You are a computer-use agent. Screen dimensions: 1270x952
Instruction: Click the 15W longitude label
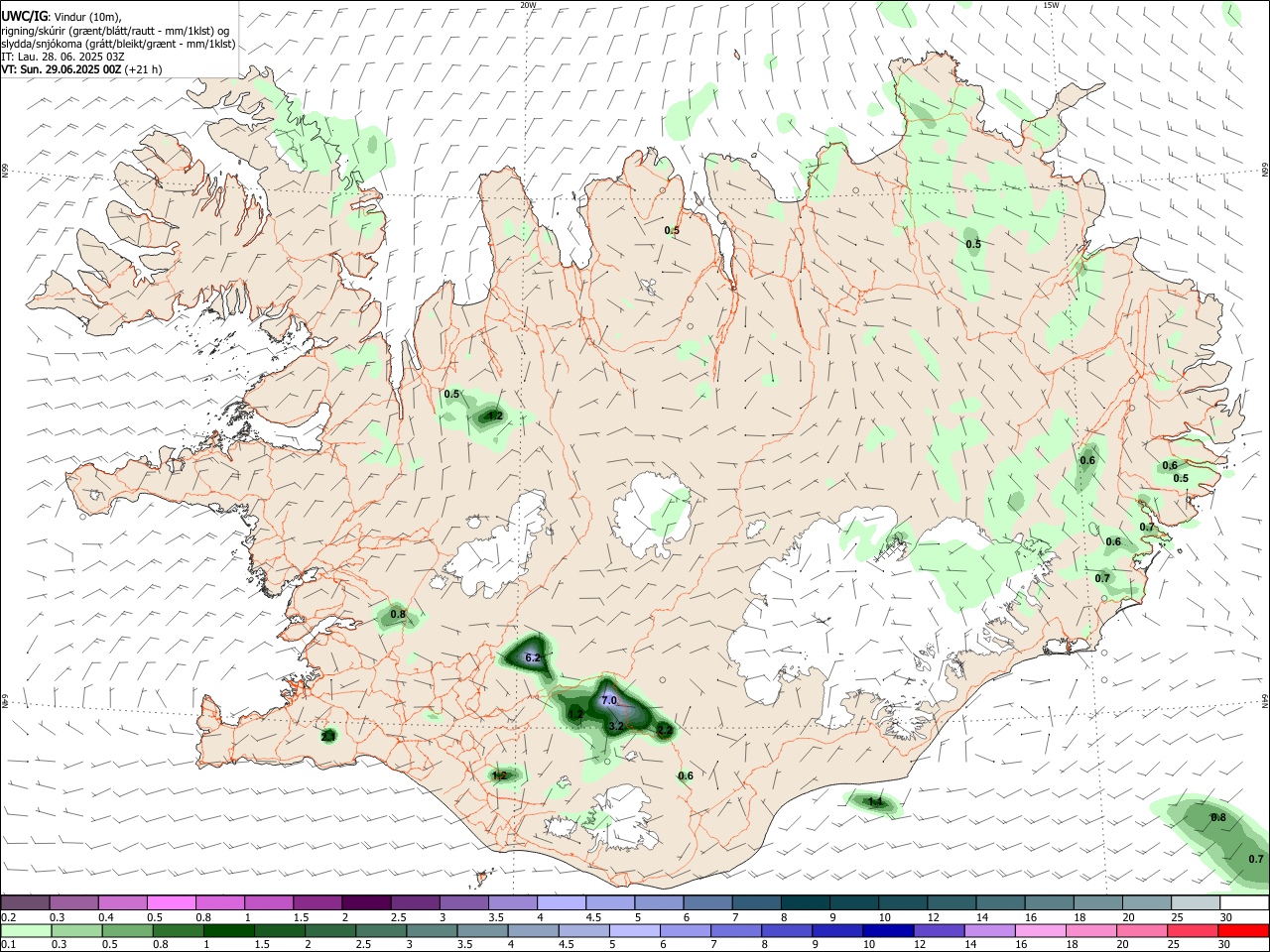click(1051, 5)
